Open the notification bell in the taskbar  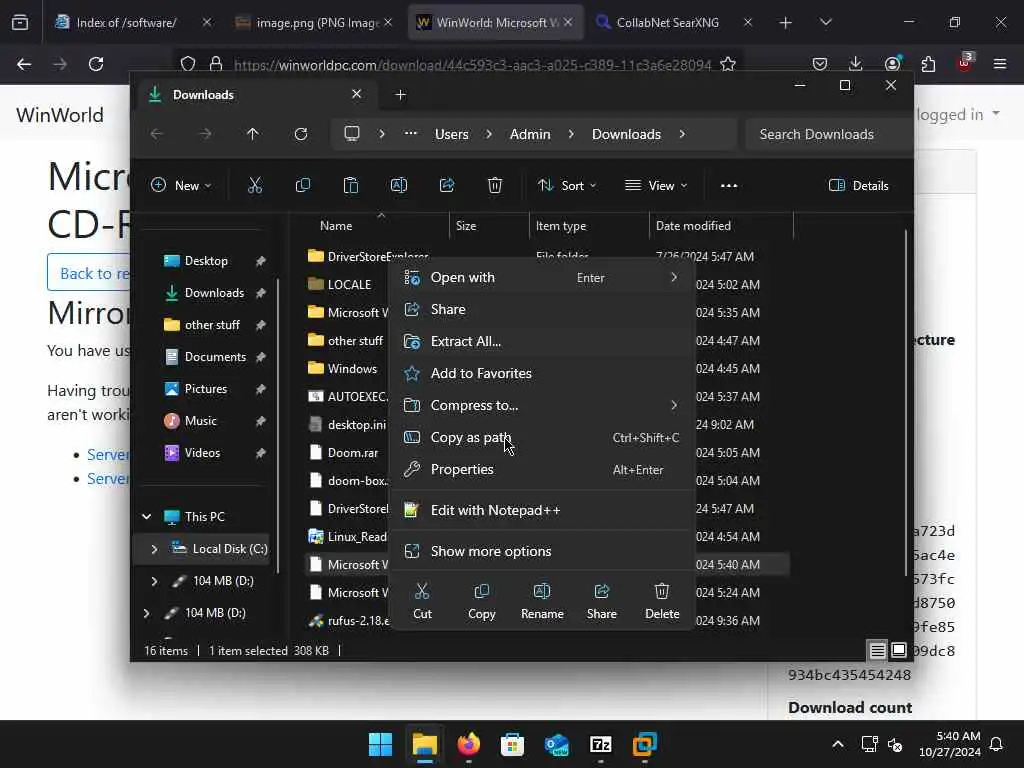[x=997, y=744]
